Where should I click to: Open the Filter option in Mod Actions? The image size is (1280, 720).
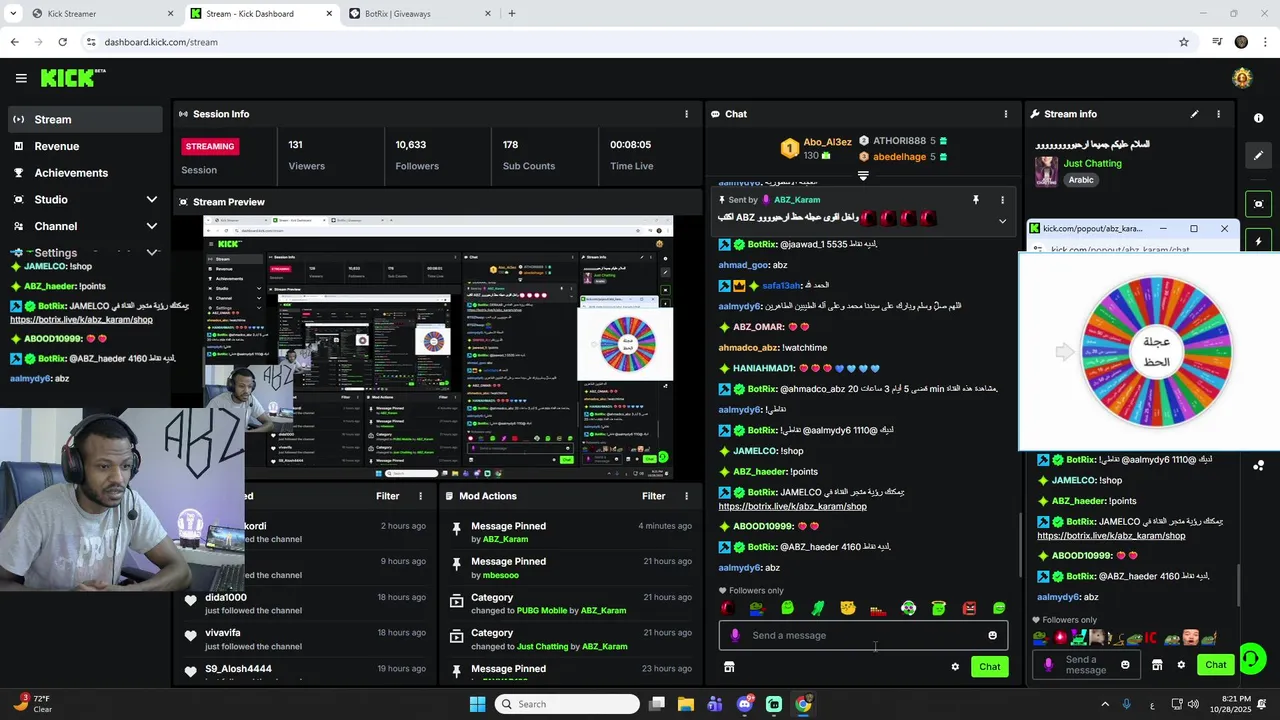653,496
